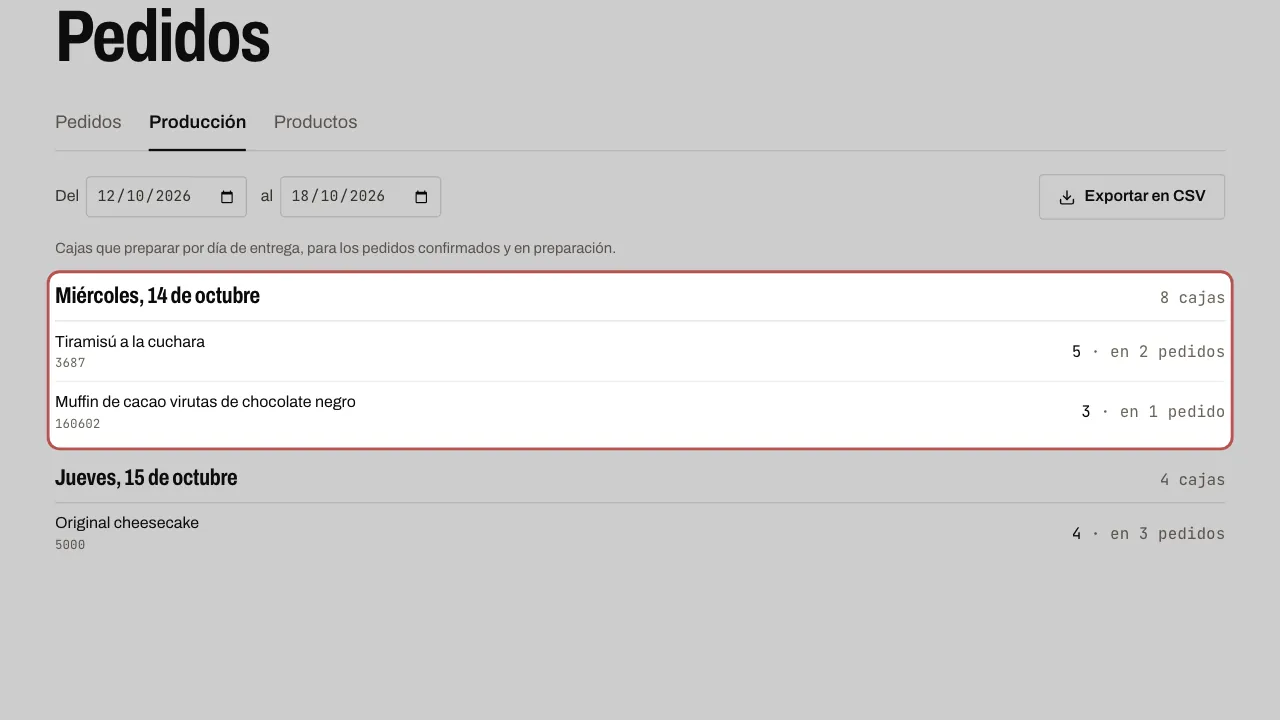Click the '3 · en 1 pedido' count
This screenshot has width=1280, height=720.
coord(1153,412)
